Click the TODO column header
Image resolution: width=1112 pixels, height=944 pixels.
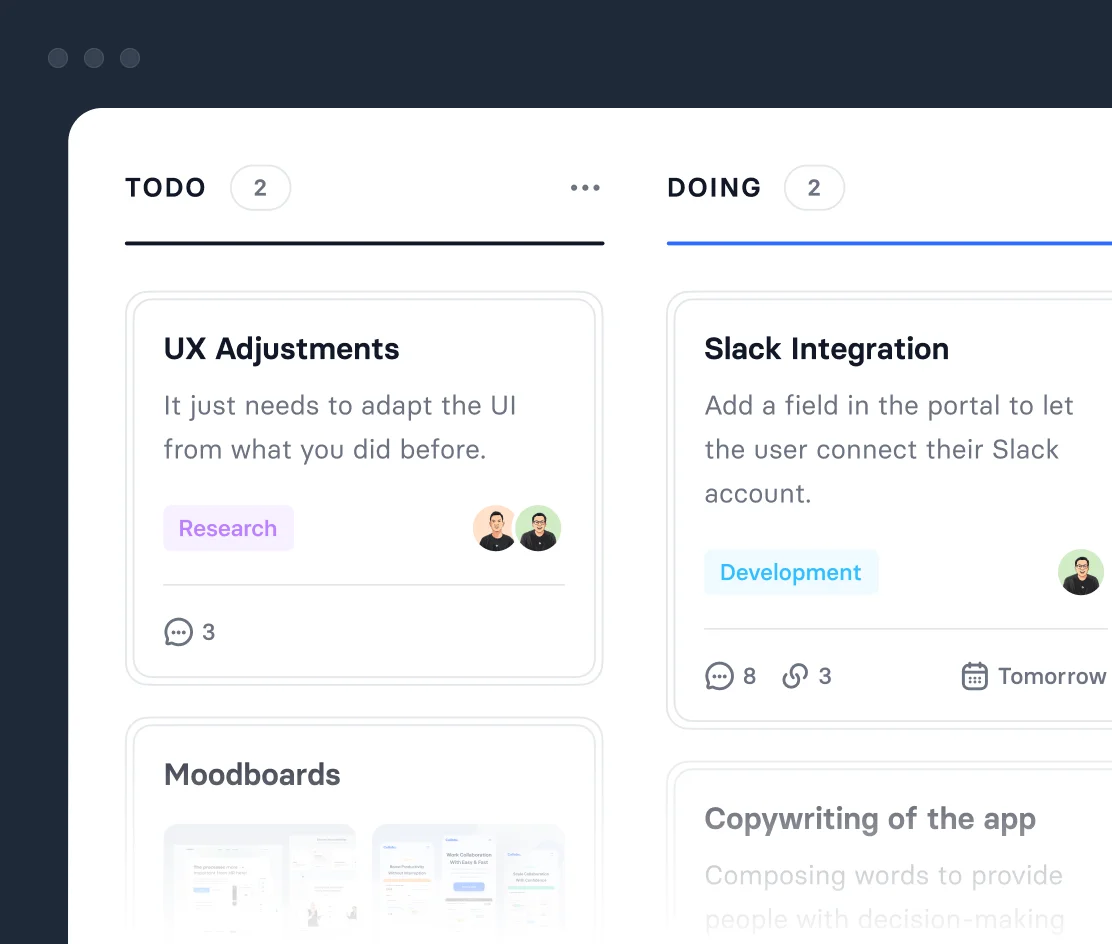point(166,188)
